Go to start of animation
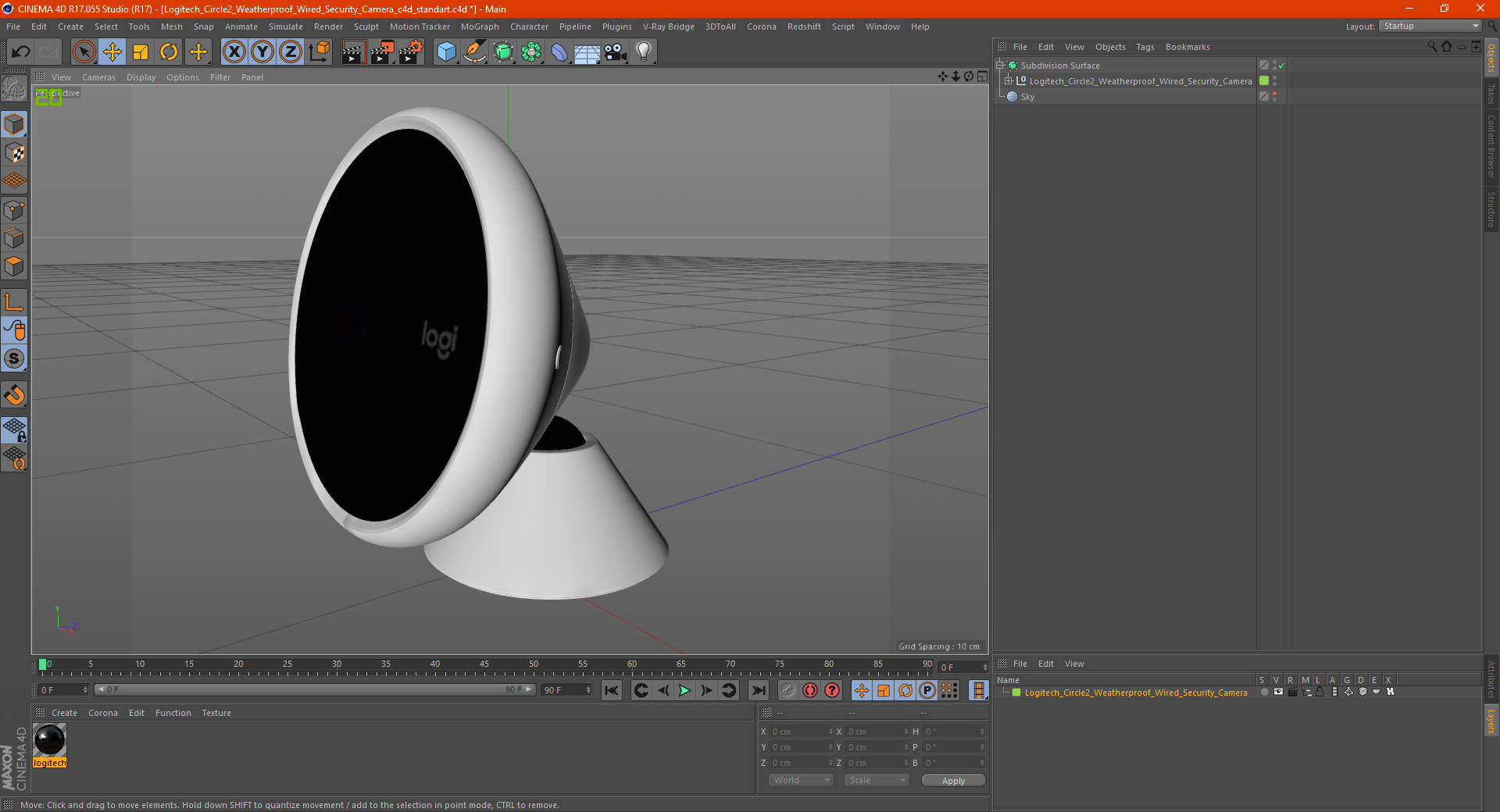The image size is (1500, 812). (x=612, y=690)
